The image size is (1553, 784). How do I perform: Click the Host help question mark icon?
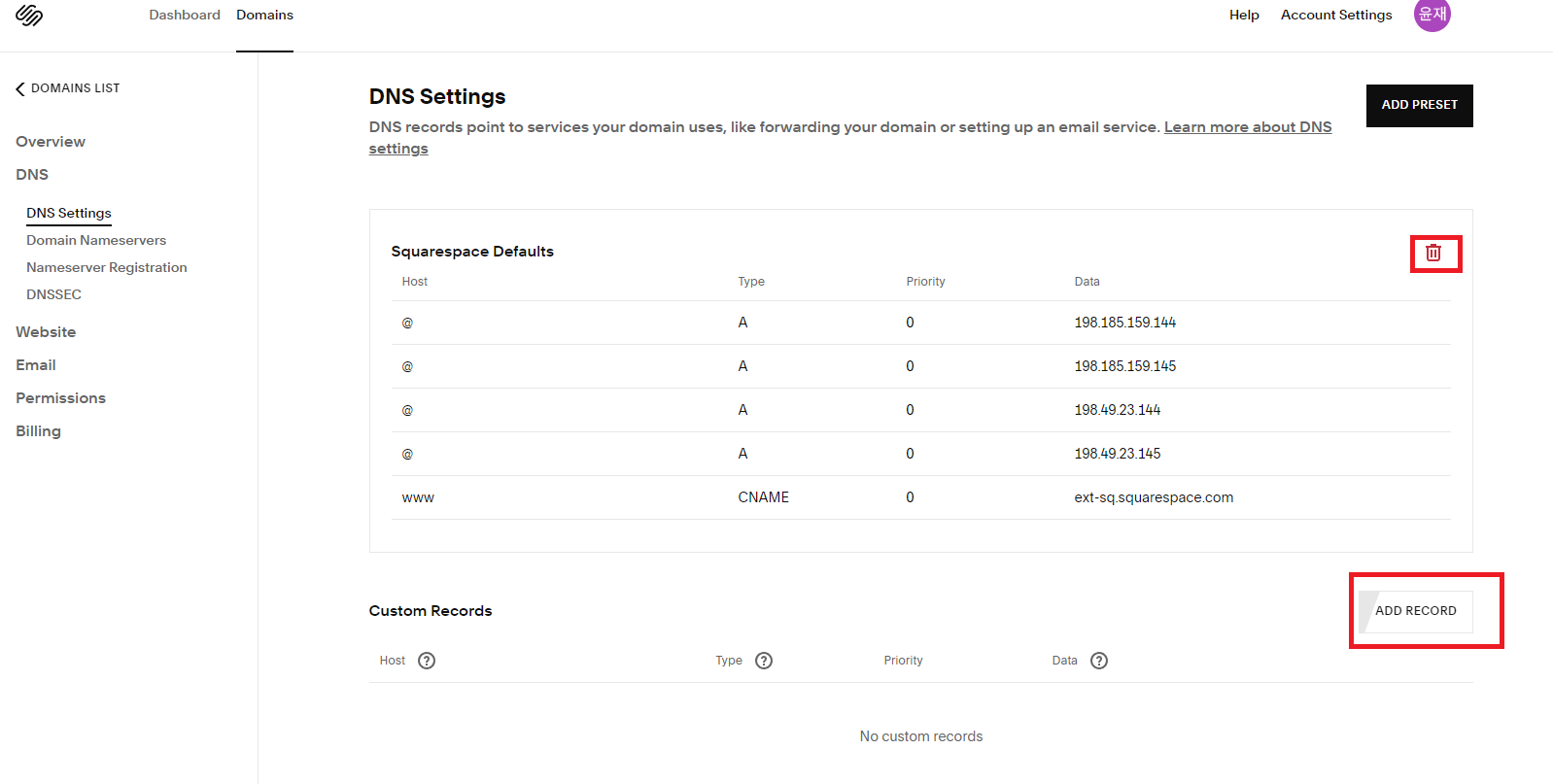click(x=427, y=661)
